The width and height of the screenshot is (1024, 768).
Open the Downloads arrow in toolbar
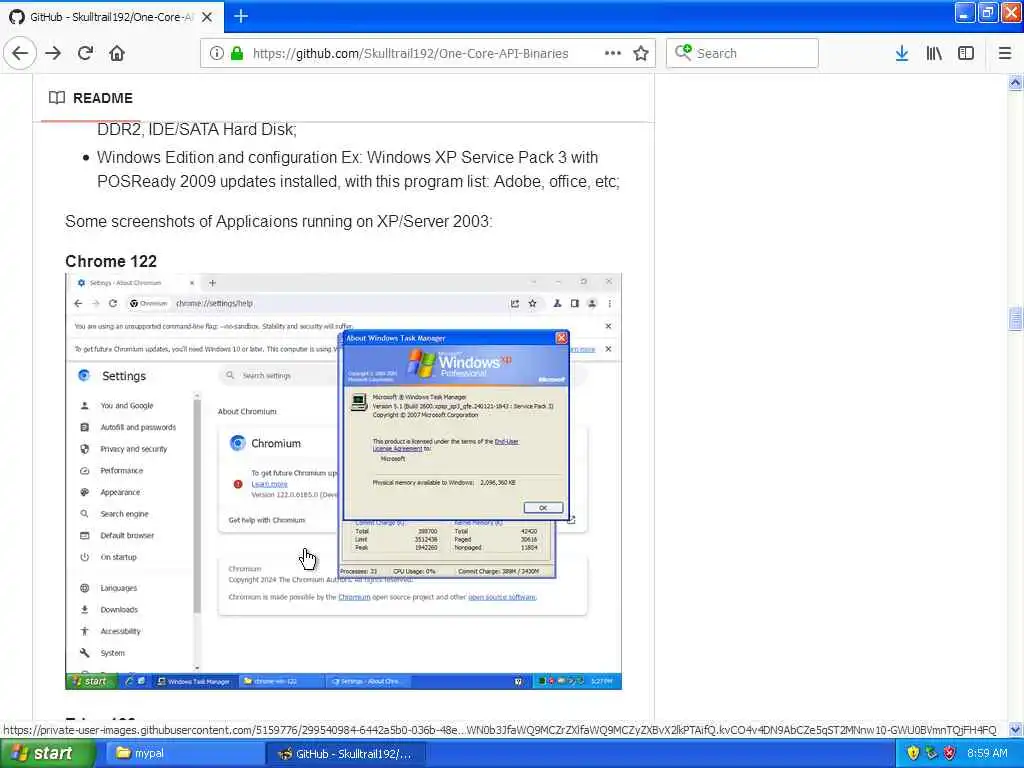[x=902, y=53]
